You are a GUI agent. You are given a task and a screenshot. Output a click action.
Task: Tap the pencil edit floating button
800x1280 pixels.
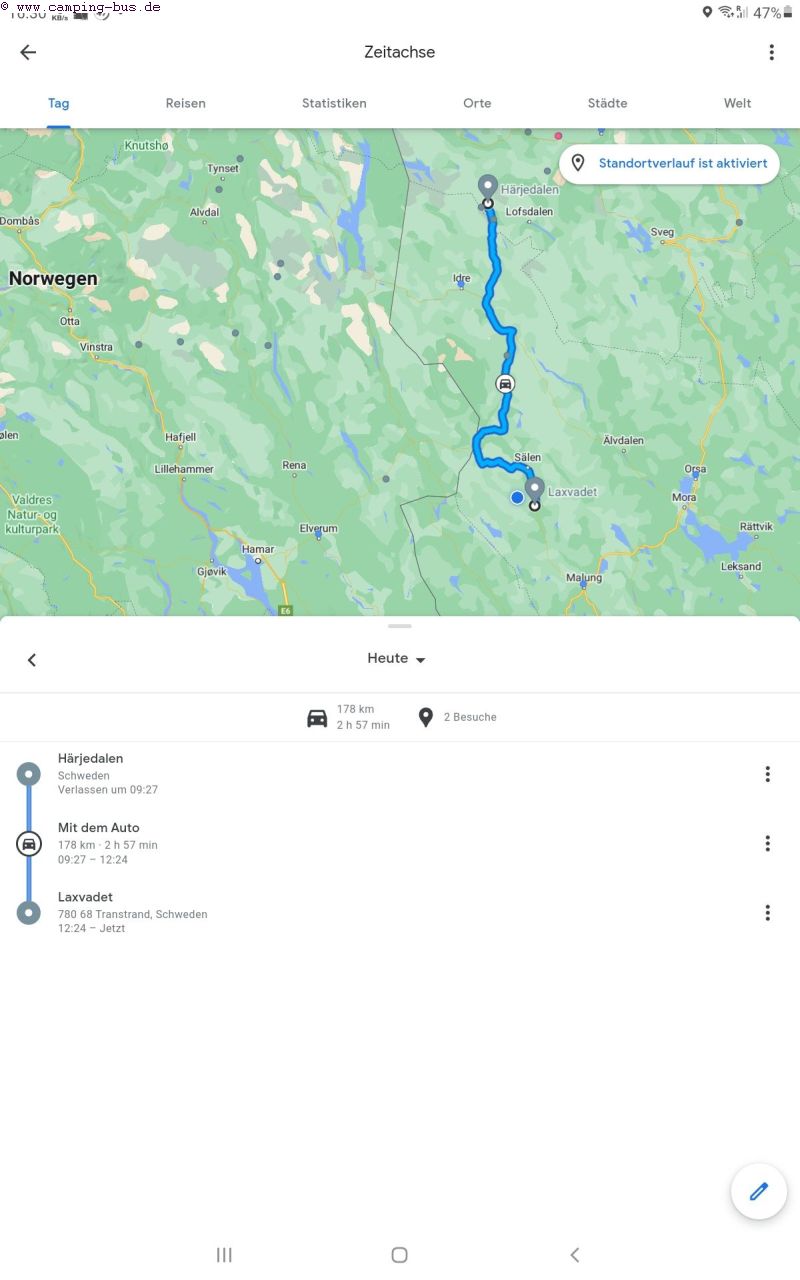[759, 1191]
